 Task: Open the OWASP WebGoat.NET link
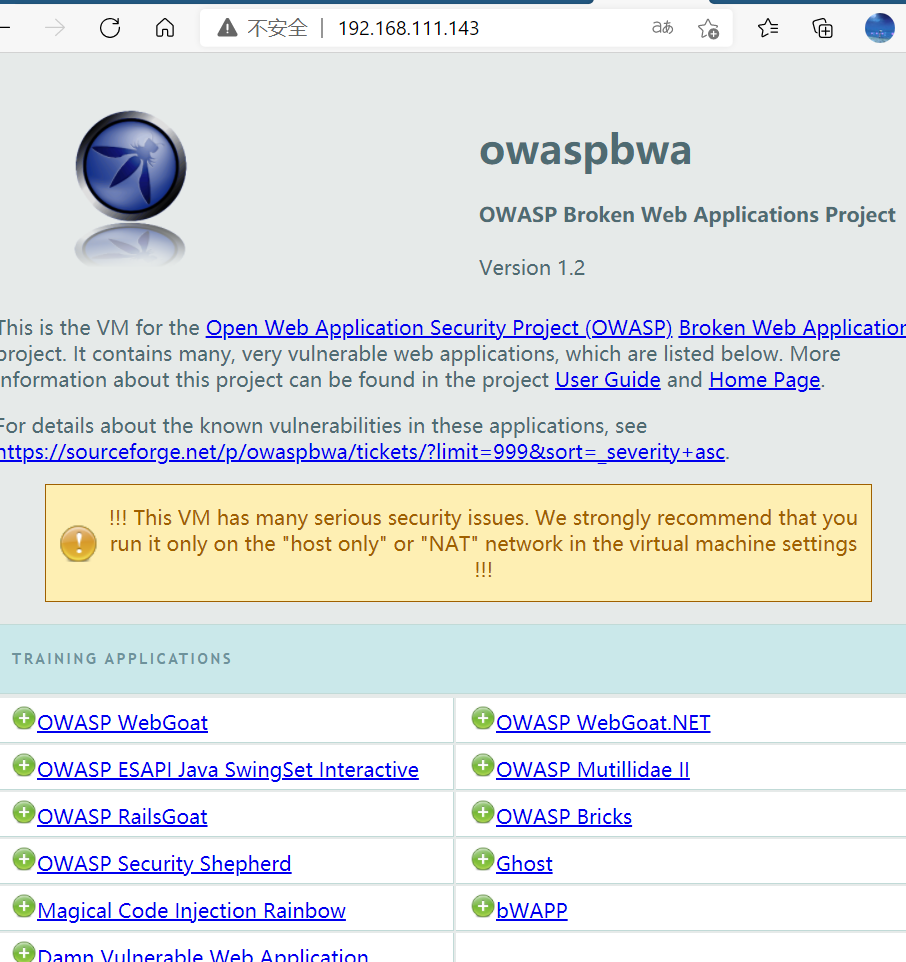(603, 723)
